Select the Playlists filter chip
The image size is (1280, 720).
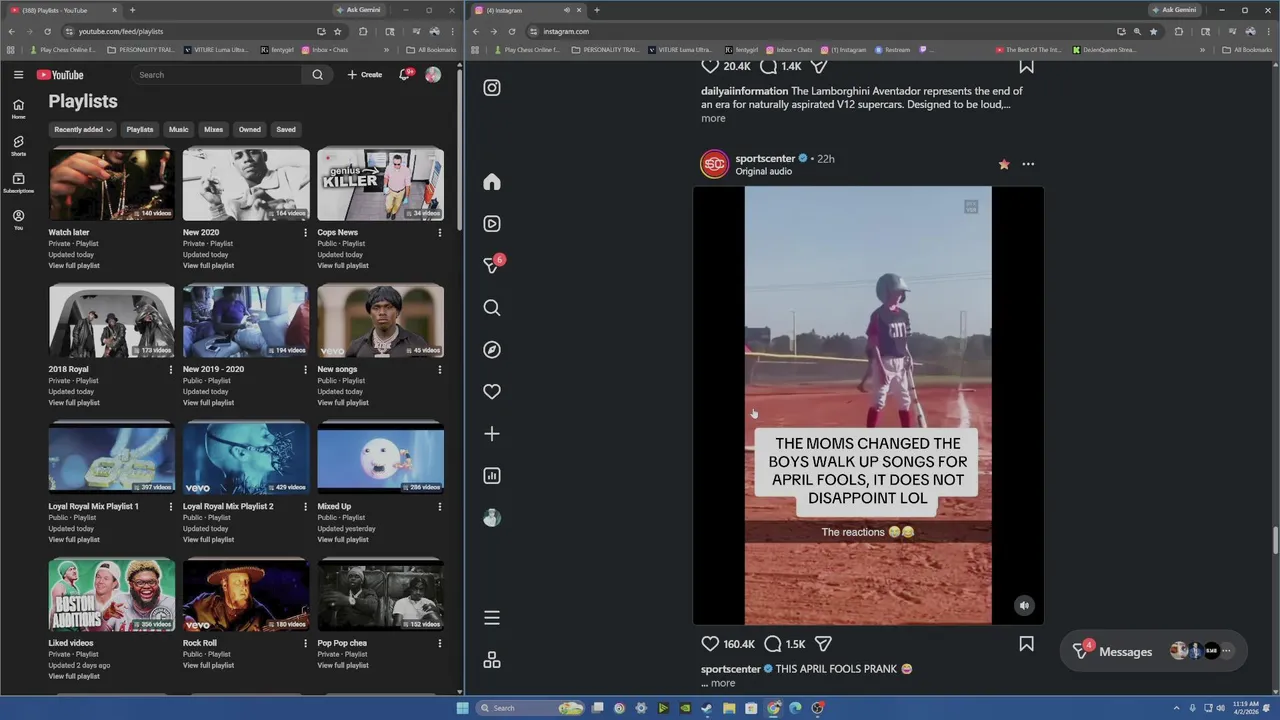click(140, 129)
